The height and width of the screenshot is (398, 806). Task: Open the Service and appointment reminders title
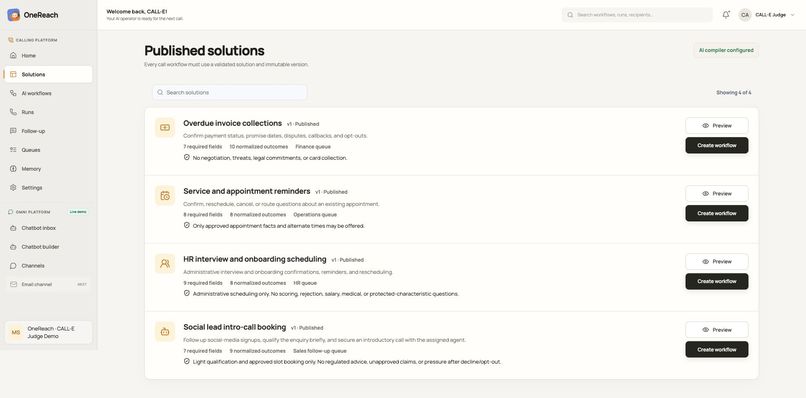(x=247, y=191)
